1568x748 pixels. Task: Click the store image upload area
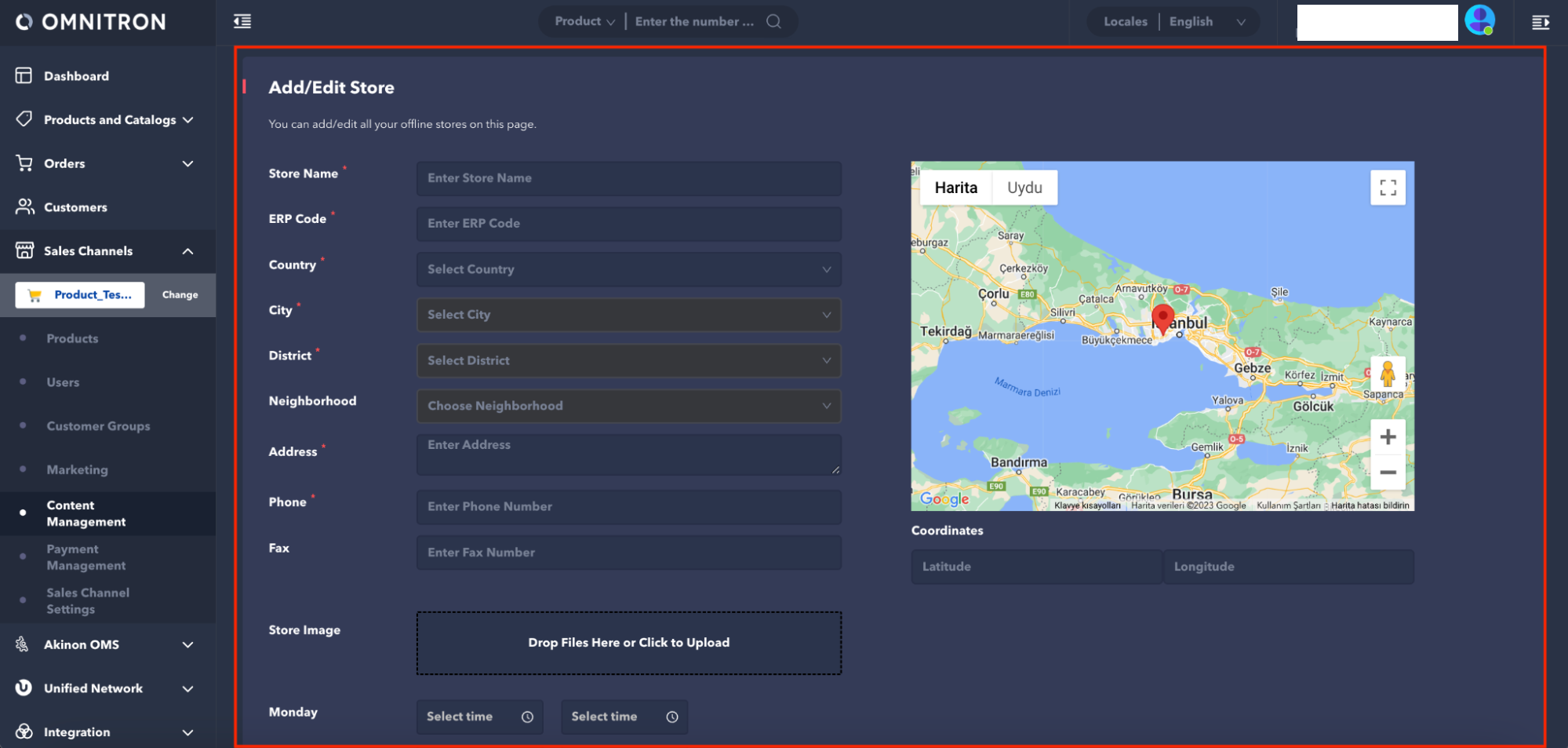[628, 643]
